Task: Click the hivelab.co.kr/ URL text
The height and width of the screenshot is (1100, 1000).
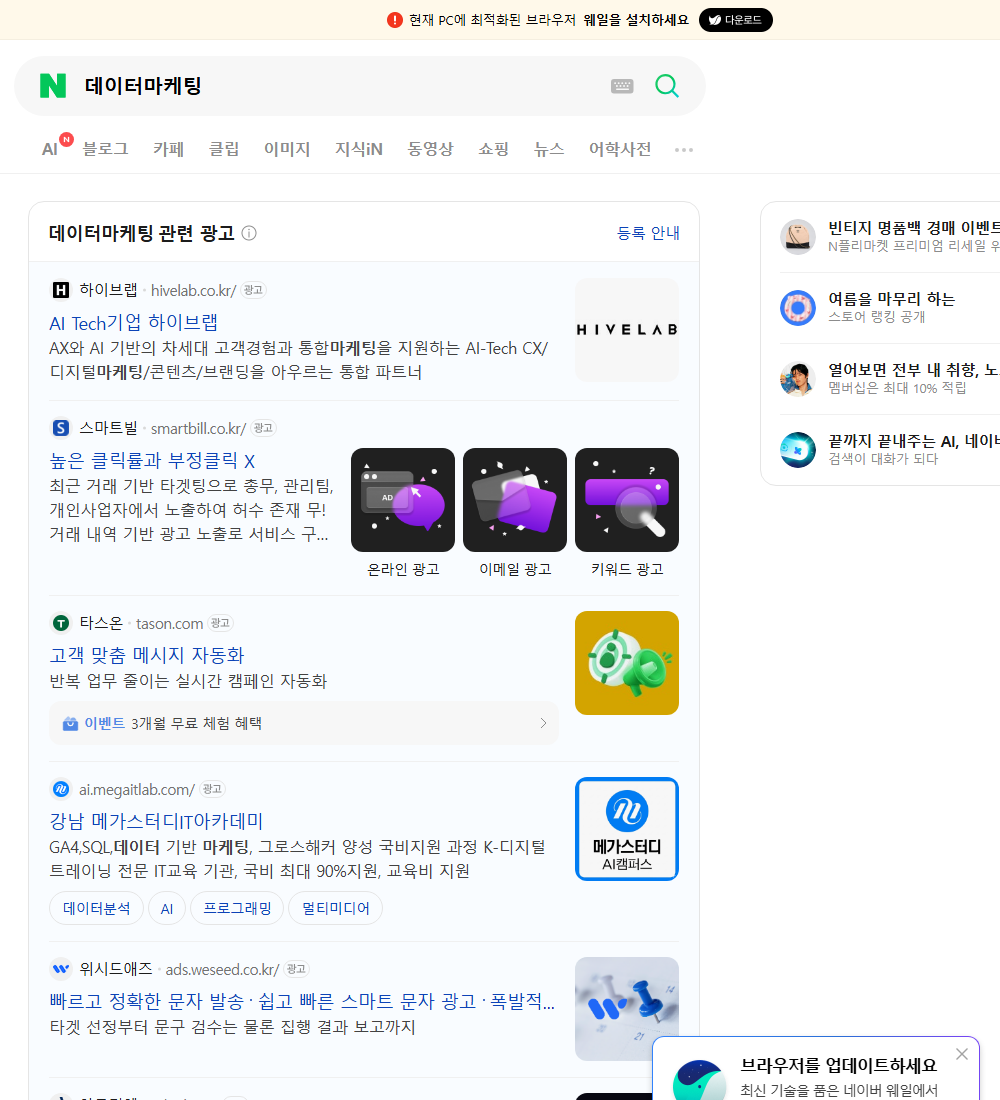Action: (x=194, y=290)
